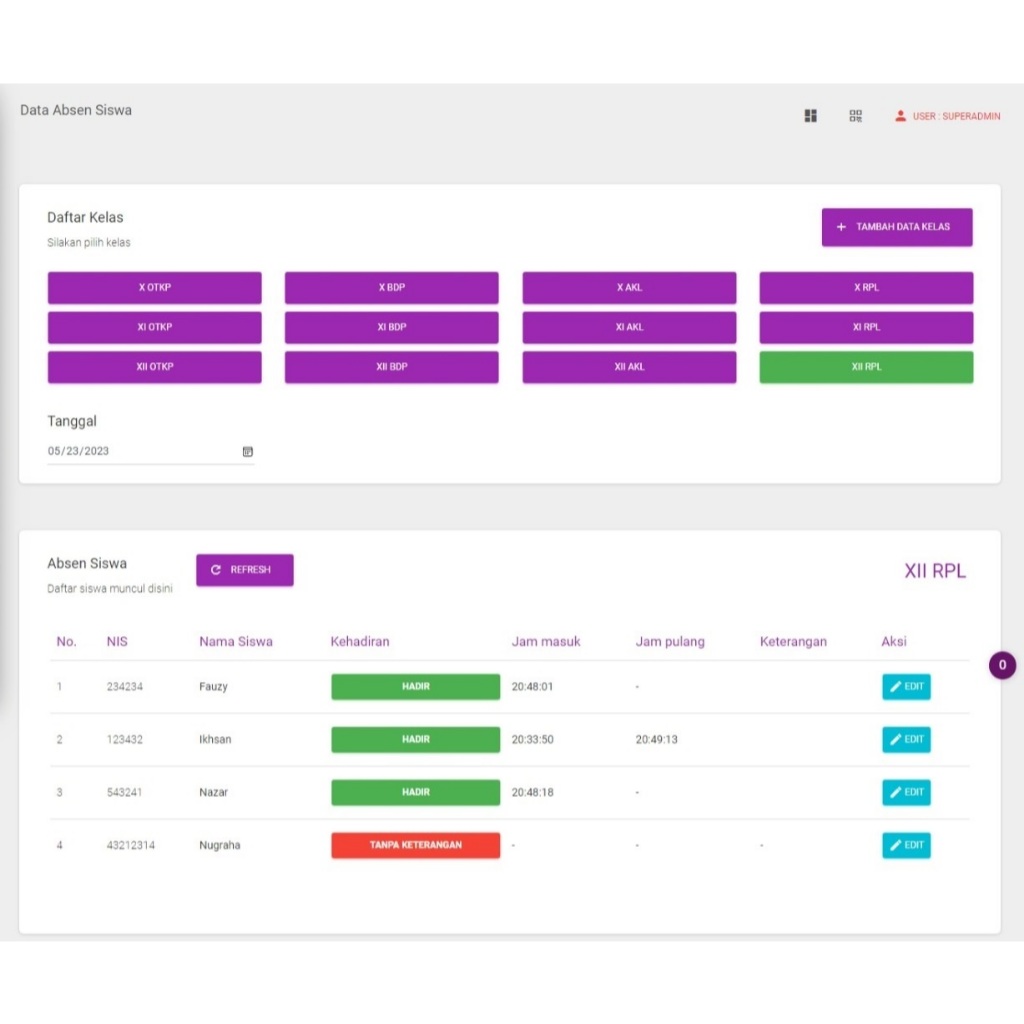Edit attendance row for Nugraha
This screenshot has height=1024, width=1024.
pyautogui.click(x=906, y=845)
